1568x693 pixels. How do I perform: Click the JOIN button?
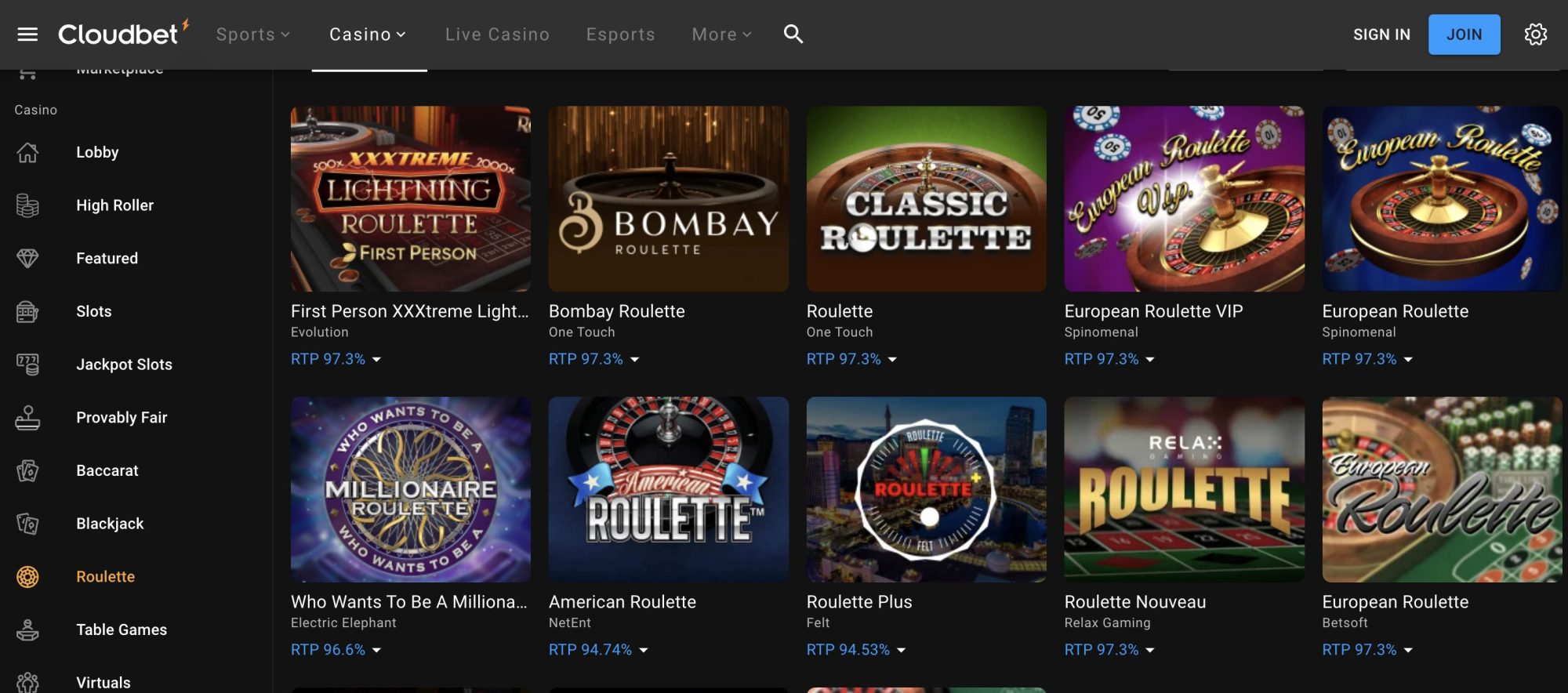[1464, 34]
